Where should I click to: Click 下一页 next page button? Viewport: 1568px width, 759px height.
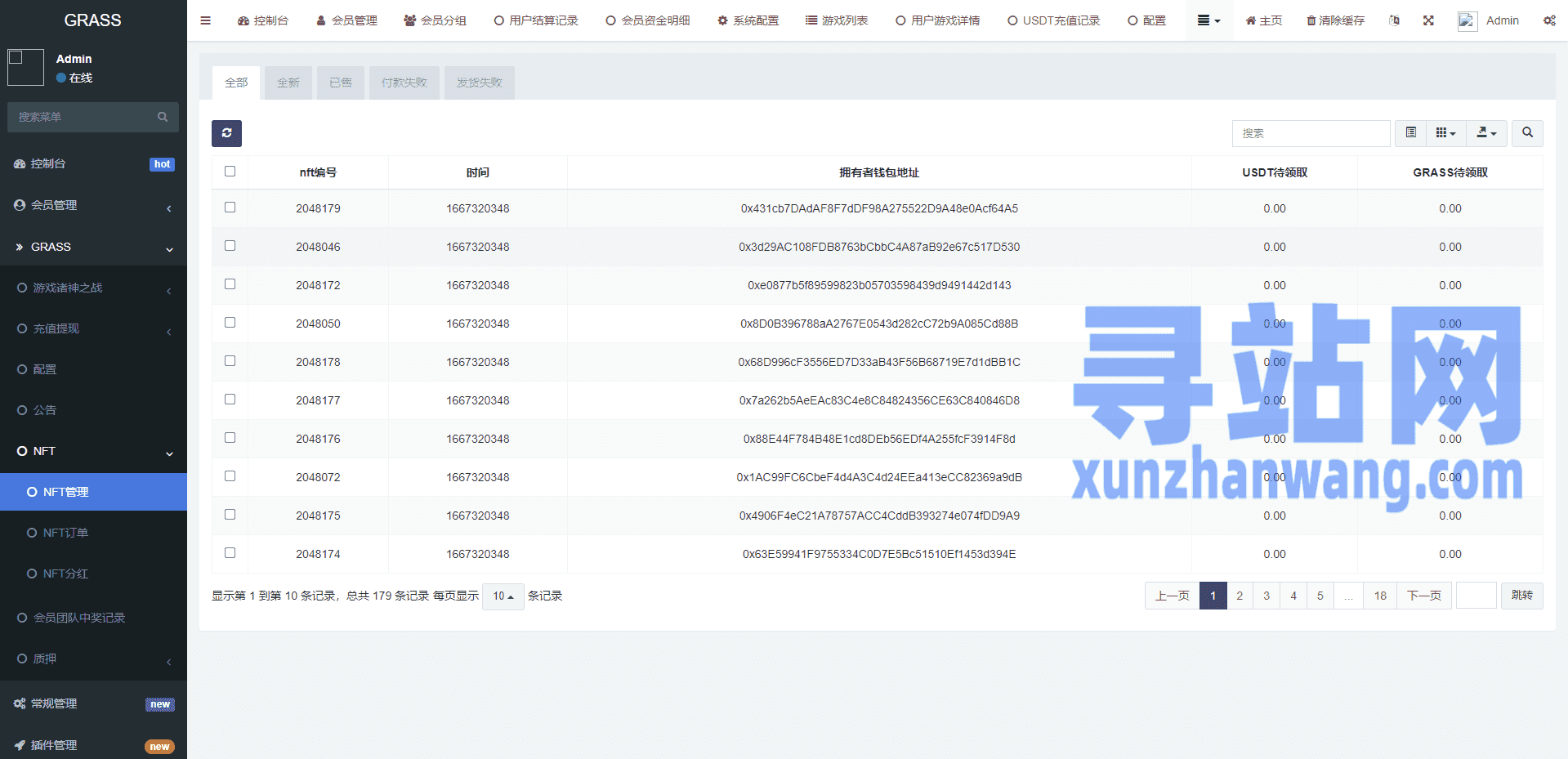click(1424, 596)
